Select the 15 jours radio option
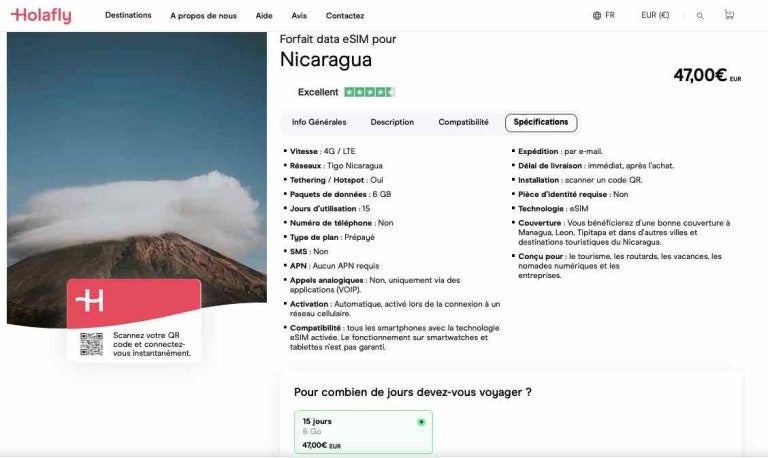 (421, 422)
